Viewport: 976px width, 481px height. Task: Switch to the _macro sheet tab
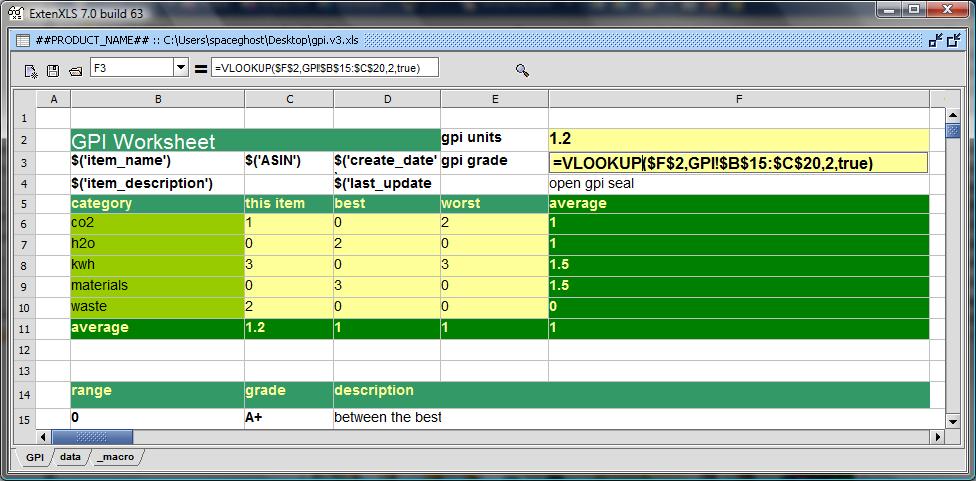(x=115, y=456)
